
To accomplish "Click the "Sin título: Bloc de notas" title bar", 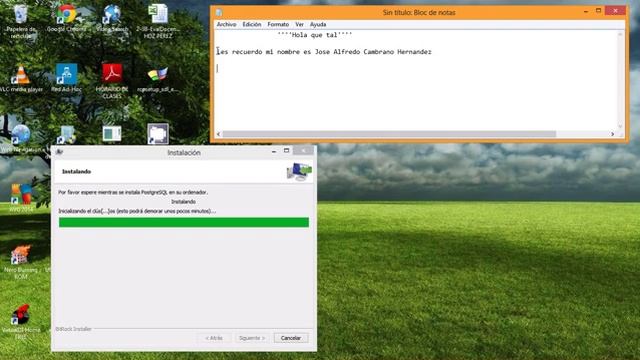I will [419, 12].
